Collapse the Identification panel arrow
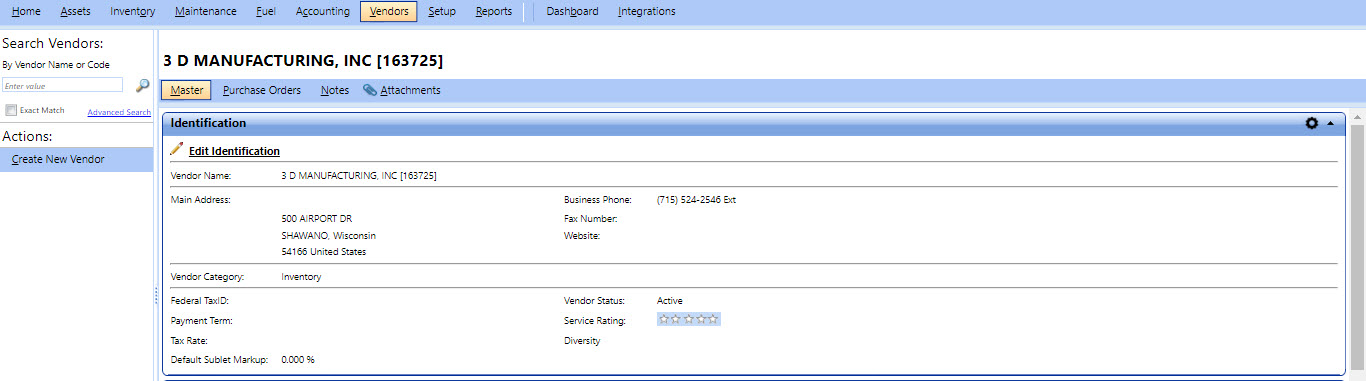 pyautogui.click(x=1330, y=123)
